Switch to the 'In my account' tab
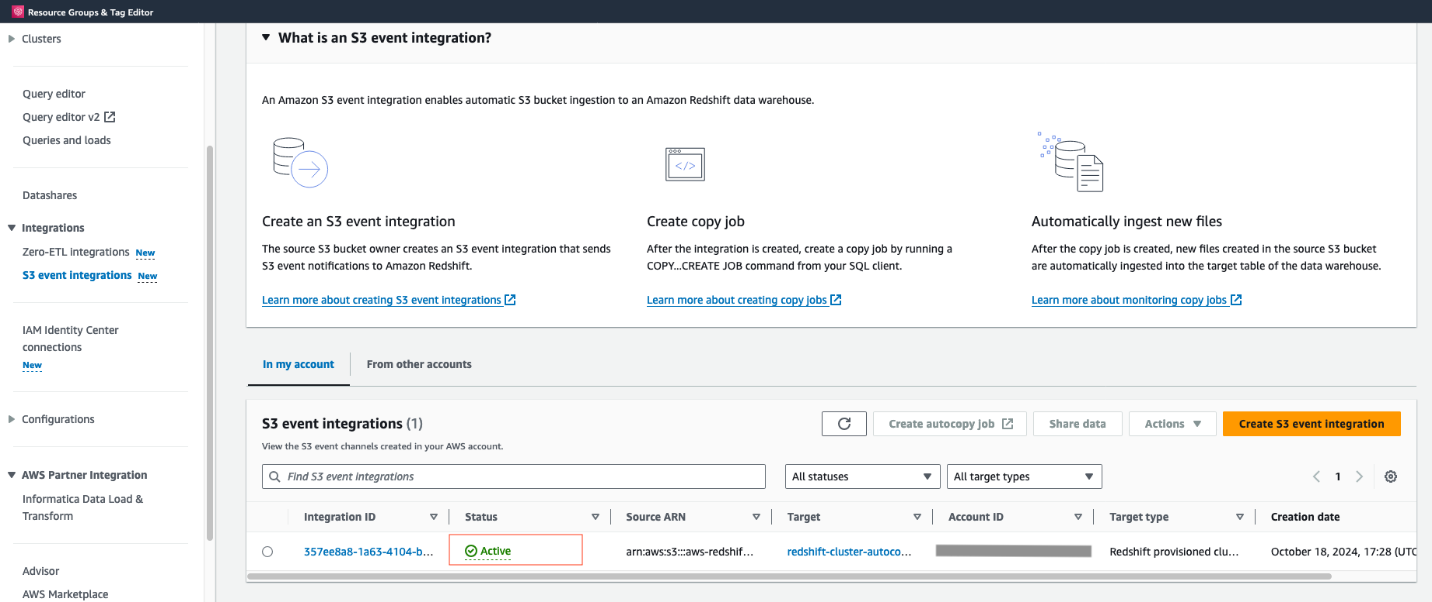1432x602 pixels. [298, 364]
